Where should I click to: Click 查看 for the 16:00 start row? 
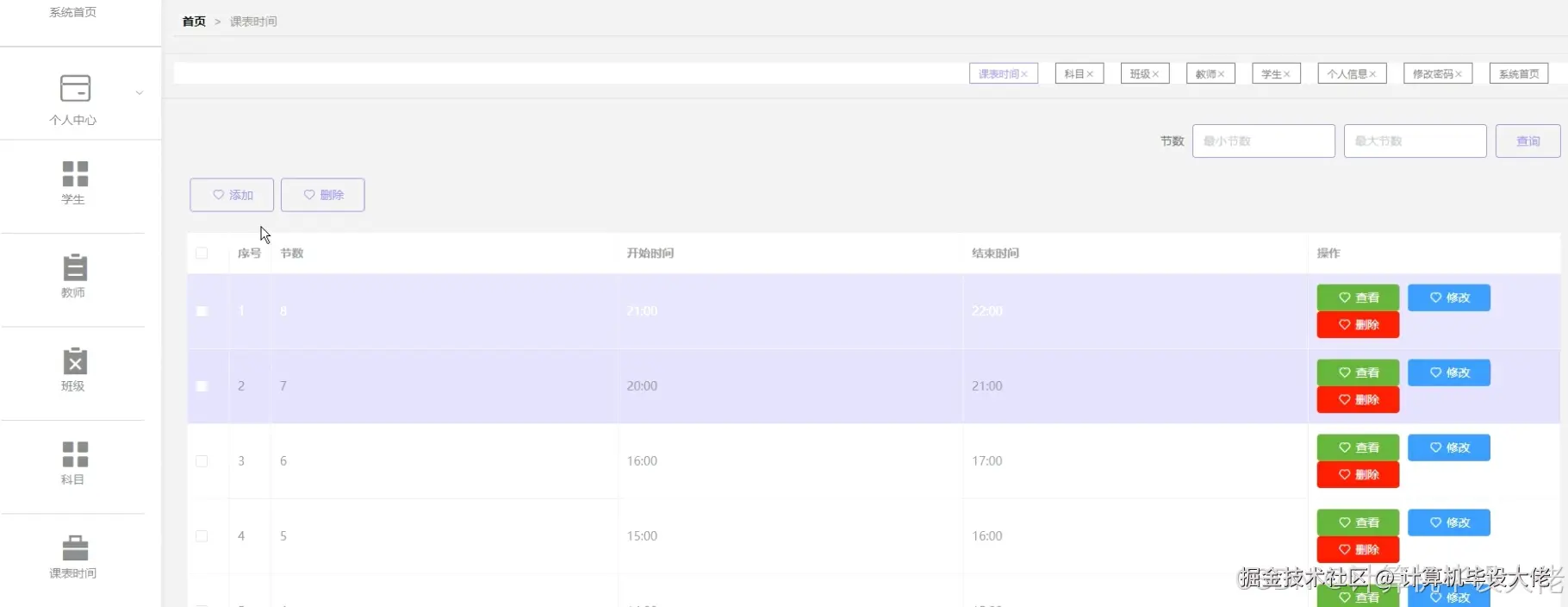pos(1358,447)
